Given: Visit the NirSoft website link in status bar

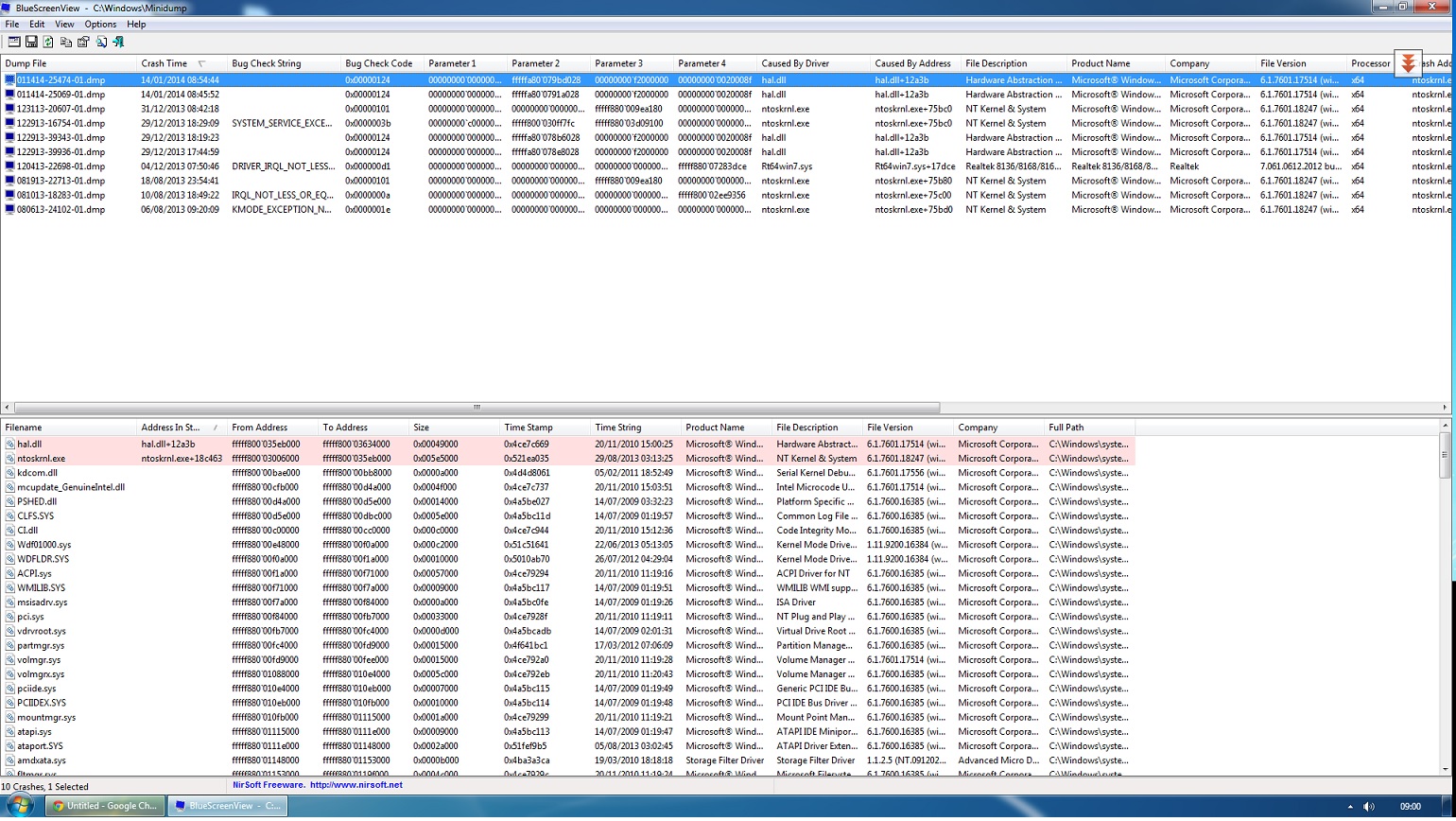Looking at the screenshot, I should point(355,785).
